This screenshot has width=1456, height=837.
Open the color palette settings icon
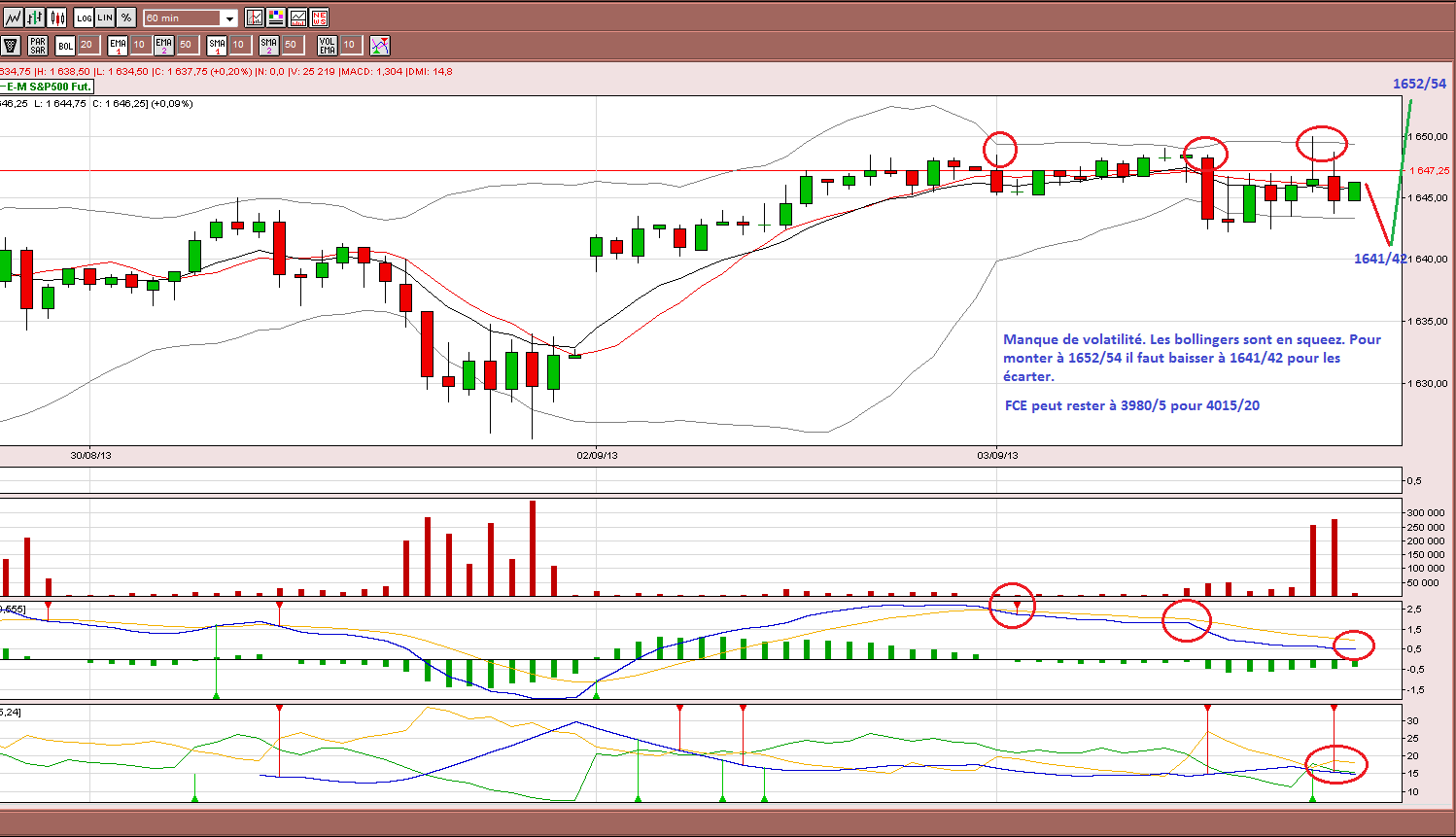pos(276,17)
